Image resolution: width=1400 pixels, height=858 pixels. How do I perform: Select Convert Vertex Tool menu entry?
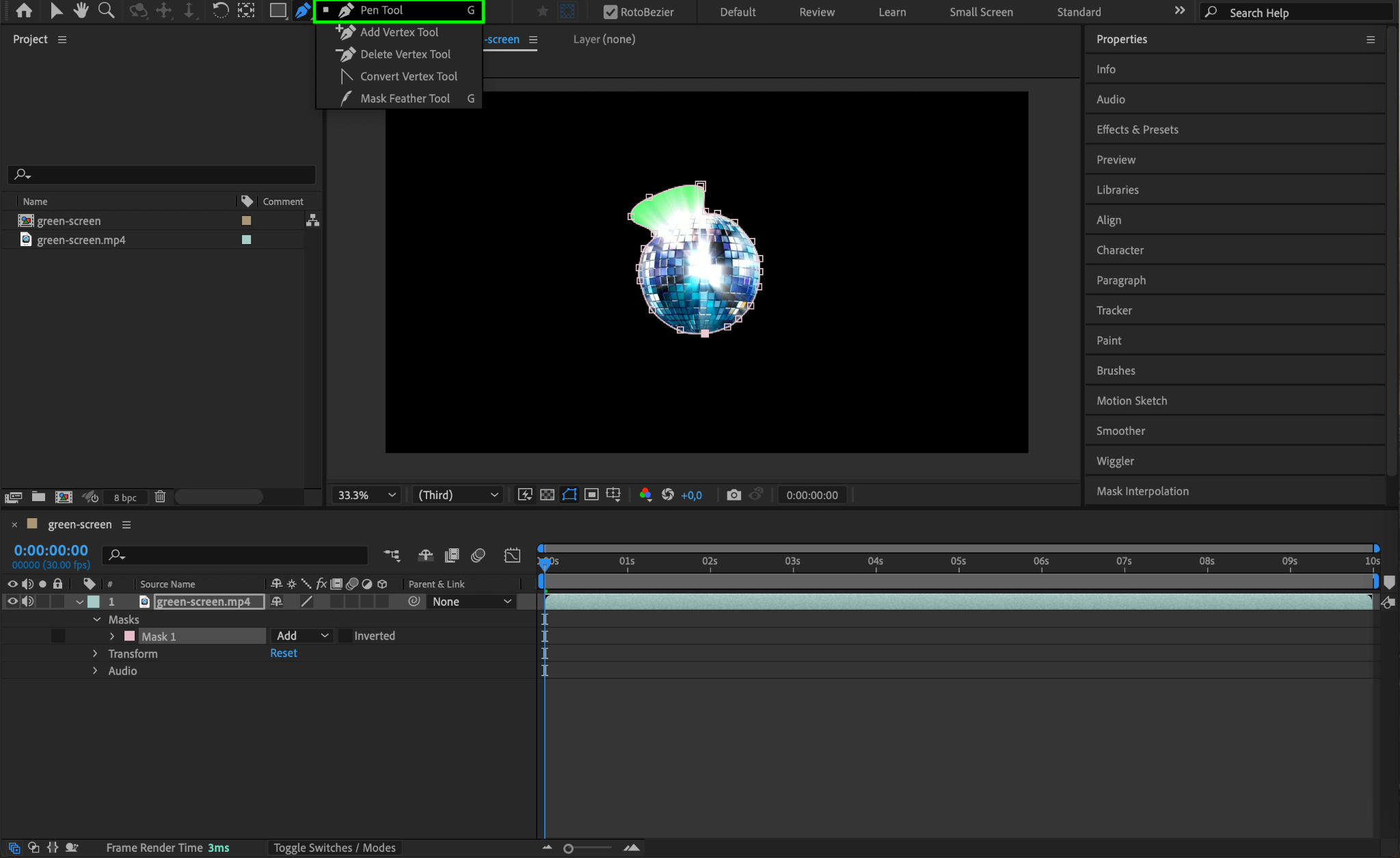coord(408,77)
